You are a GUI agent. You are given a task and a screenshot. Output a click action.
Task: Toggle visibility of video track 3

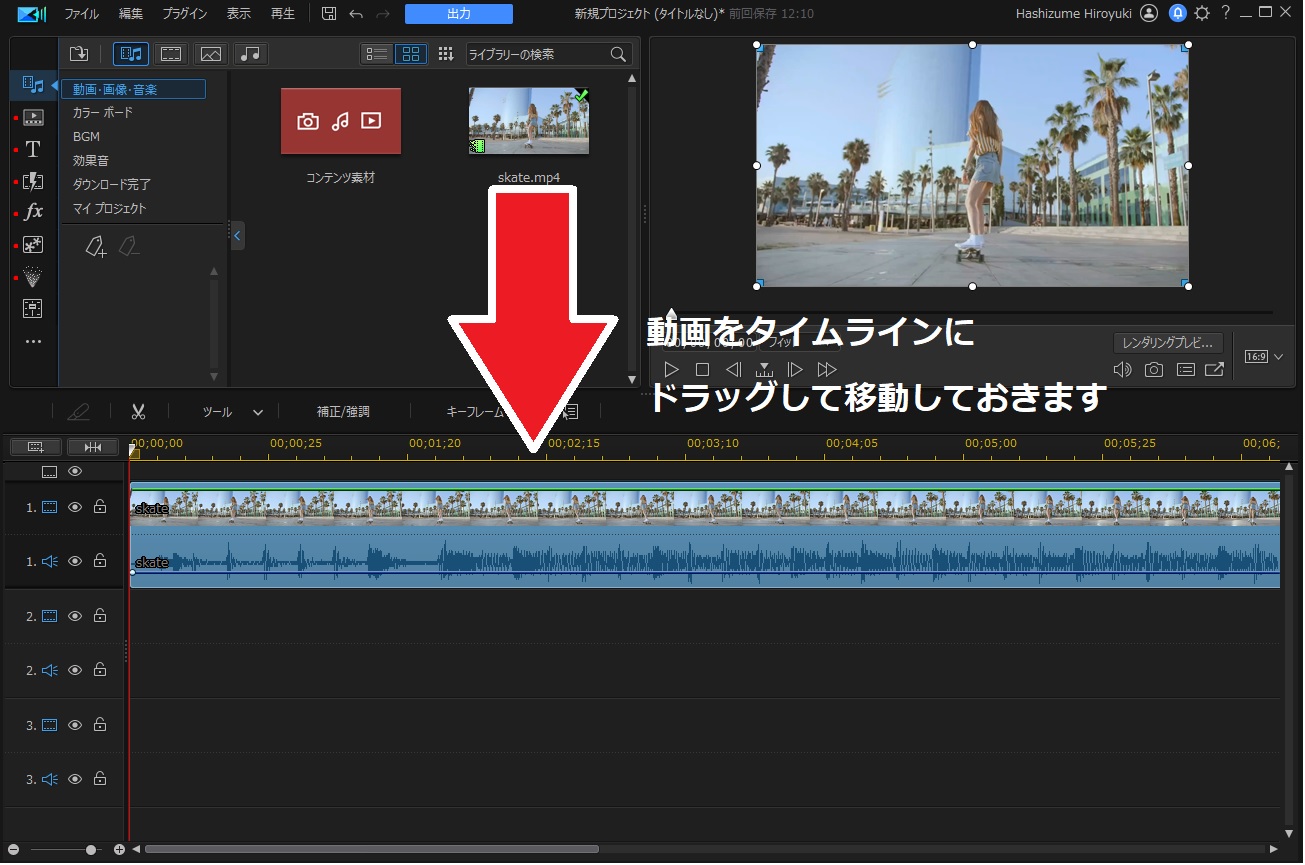coord(75,725)
